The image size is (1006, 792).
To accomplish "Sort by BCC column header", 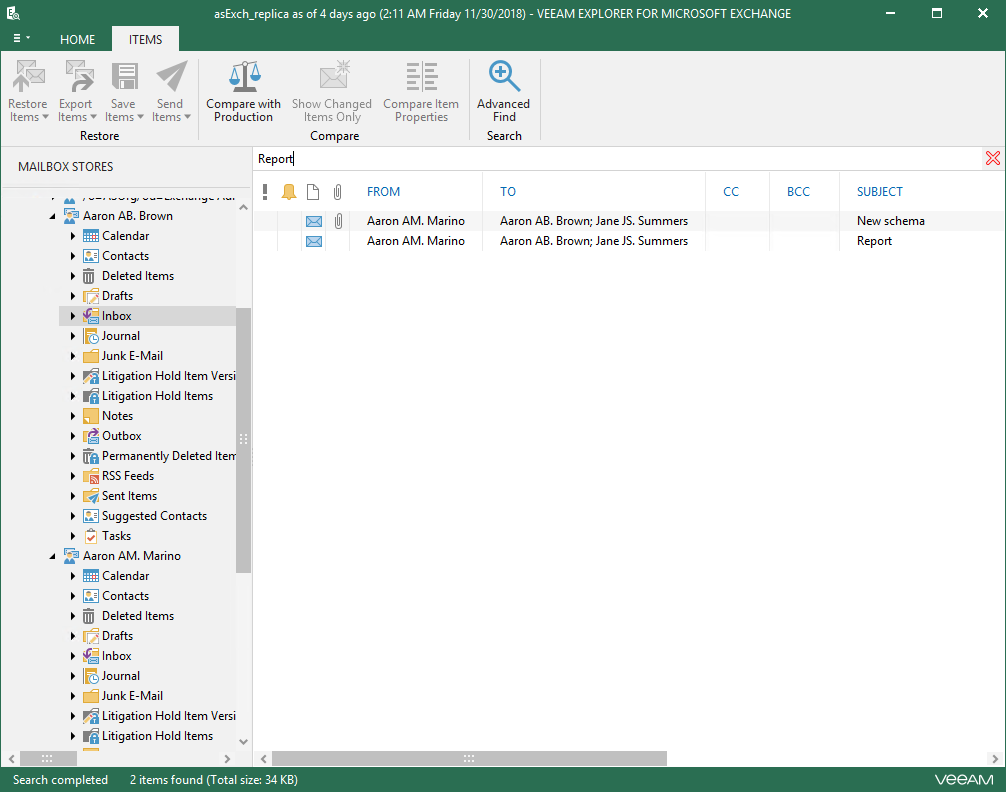I will point(798,191).
